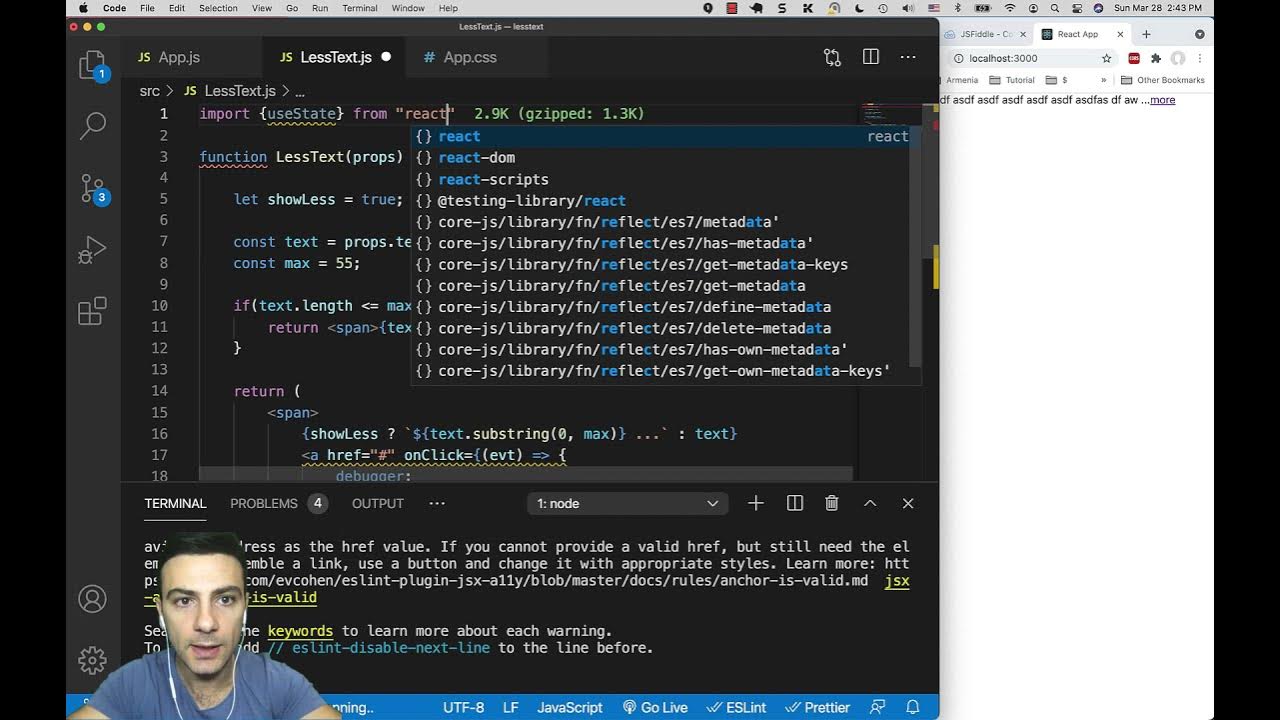This screenshot has width=1280, height=720.
Task: Show hidden bookmarks chevron in Chrome
Action: (1104, 80)
